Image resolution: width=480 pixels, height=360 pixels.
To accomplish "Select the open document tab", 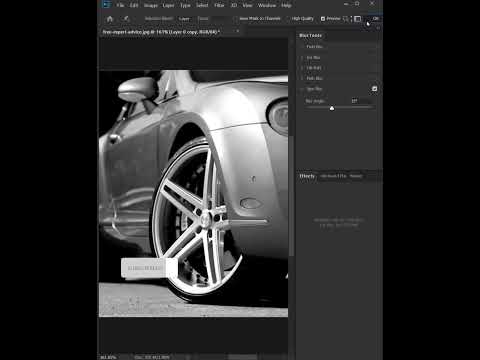I will (x=160, y=32).
